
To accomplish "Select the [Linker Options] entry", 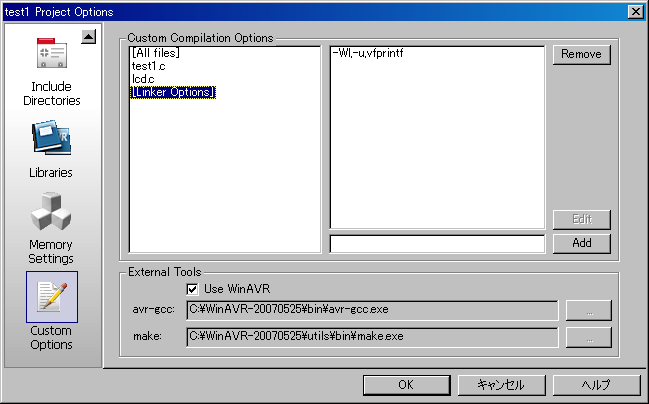I will pyautogui.click(x=173, y=92).
